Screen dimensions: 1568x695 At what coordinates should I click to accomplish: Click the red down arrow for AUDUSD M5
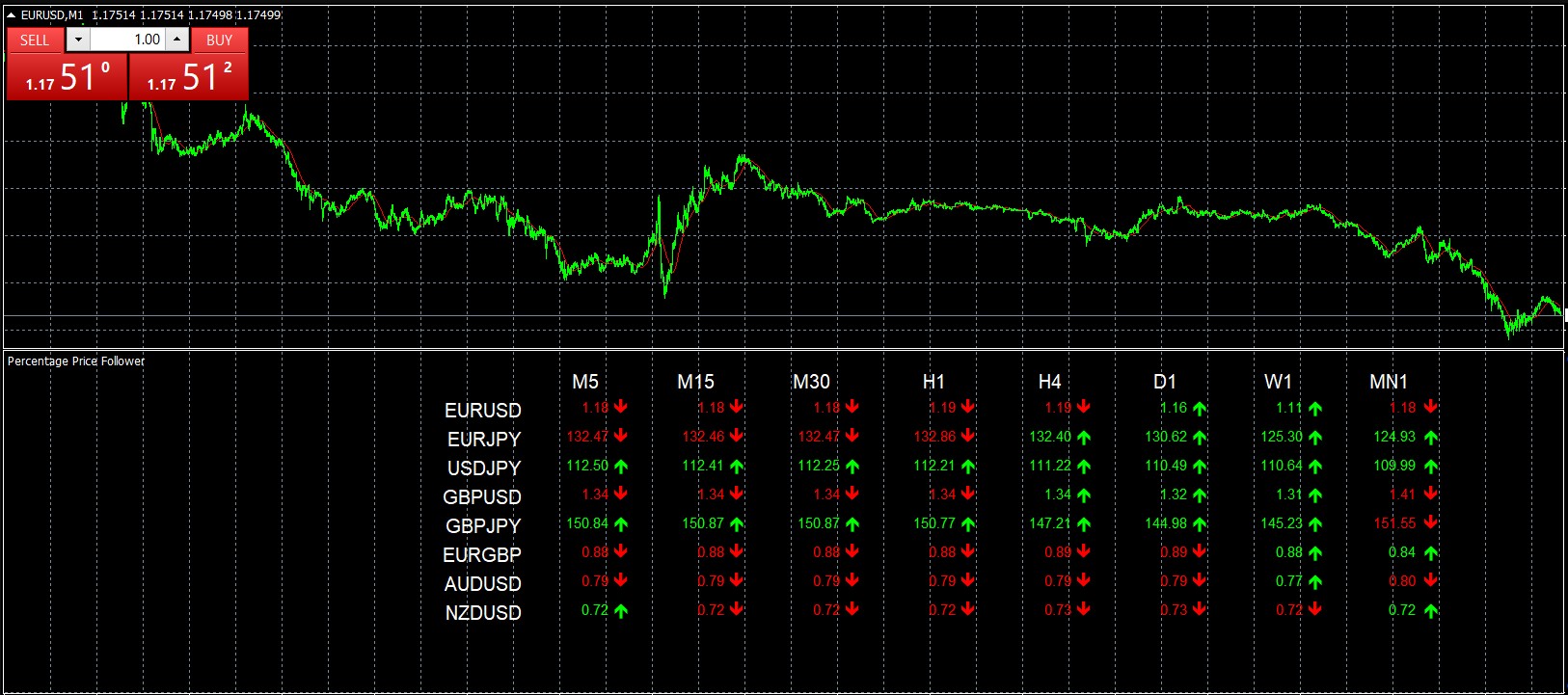tap(621, 581)
